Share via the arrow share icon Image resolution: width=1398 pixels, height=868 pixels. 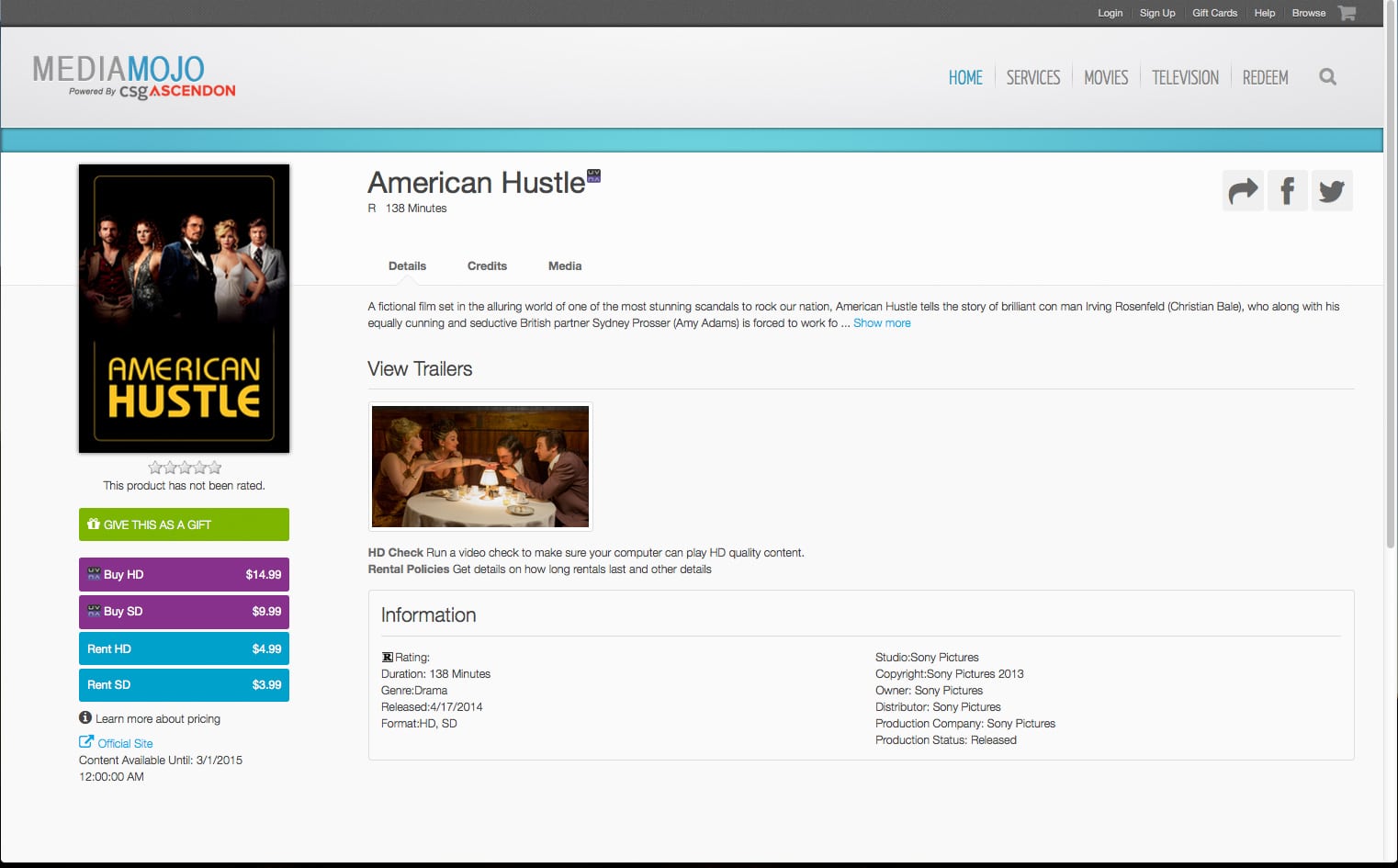[x=1243, y=191]
